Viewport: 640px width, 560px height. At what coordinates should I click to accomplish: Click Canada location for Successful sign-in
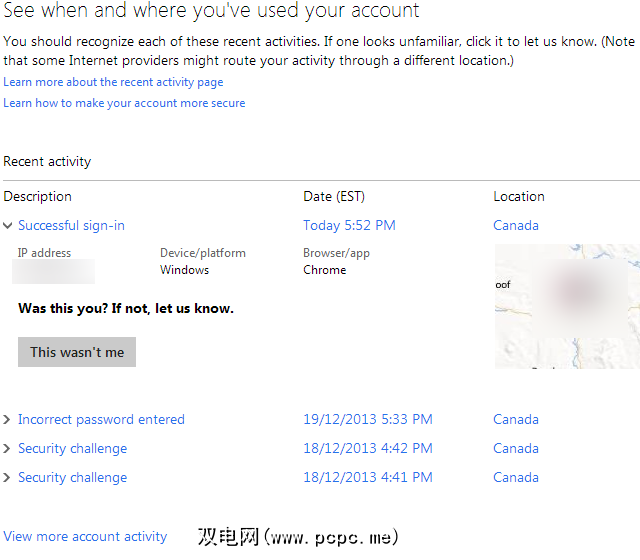(516, 226)
